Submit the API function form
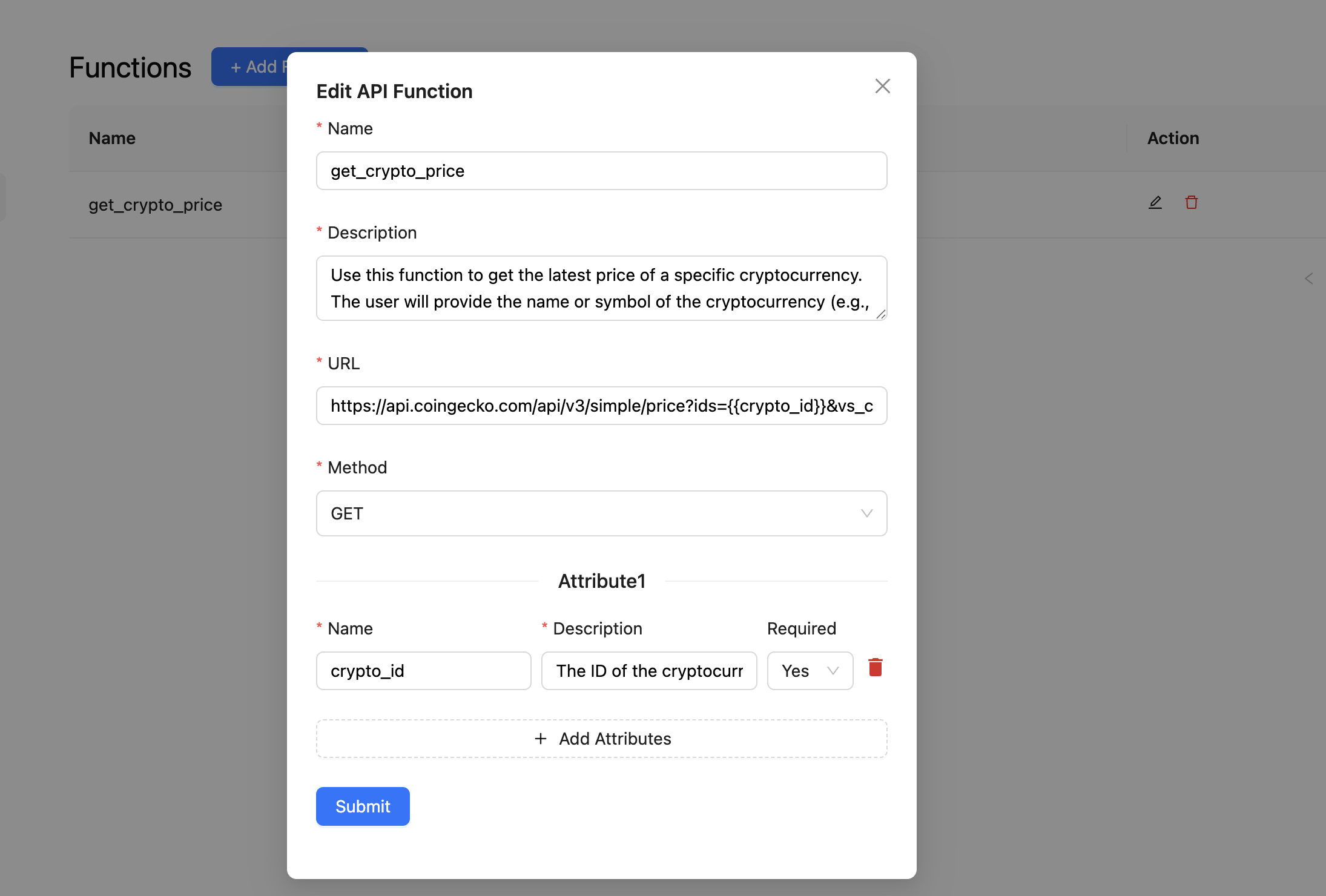1326x896 pixels. tap(362, 806)
